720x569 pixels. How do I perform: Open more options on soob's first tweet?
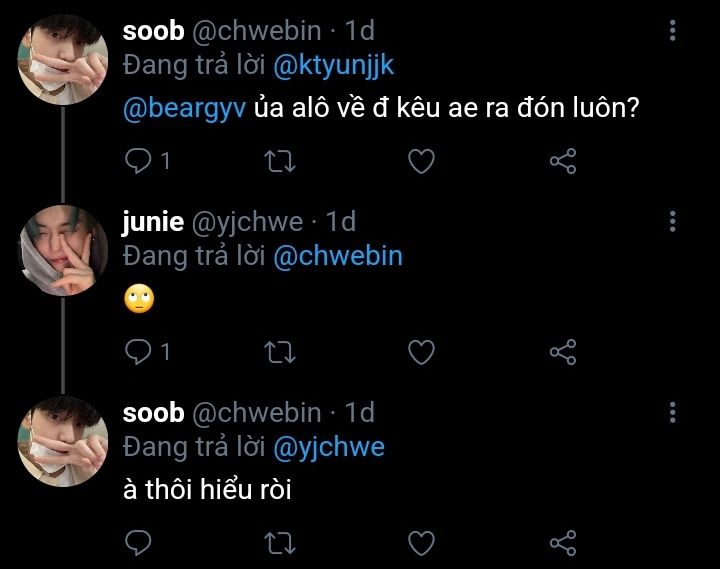672,32
